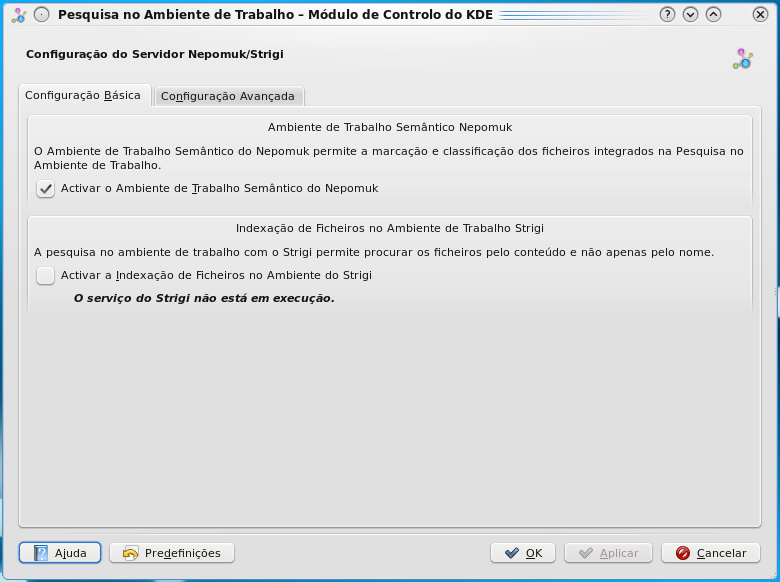Dismiss dialog with Cancelar button

711,553
